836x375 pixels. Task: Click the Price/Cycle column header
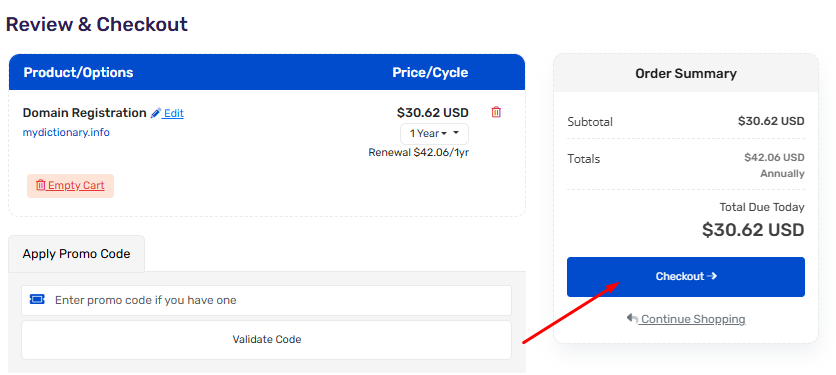(430, 73)
